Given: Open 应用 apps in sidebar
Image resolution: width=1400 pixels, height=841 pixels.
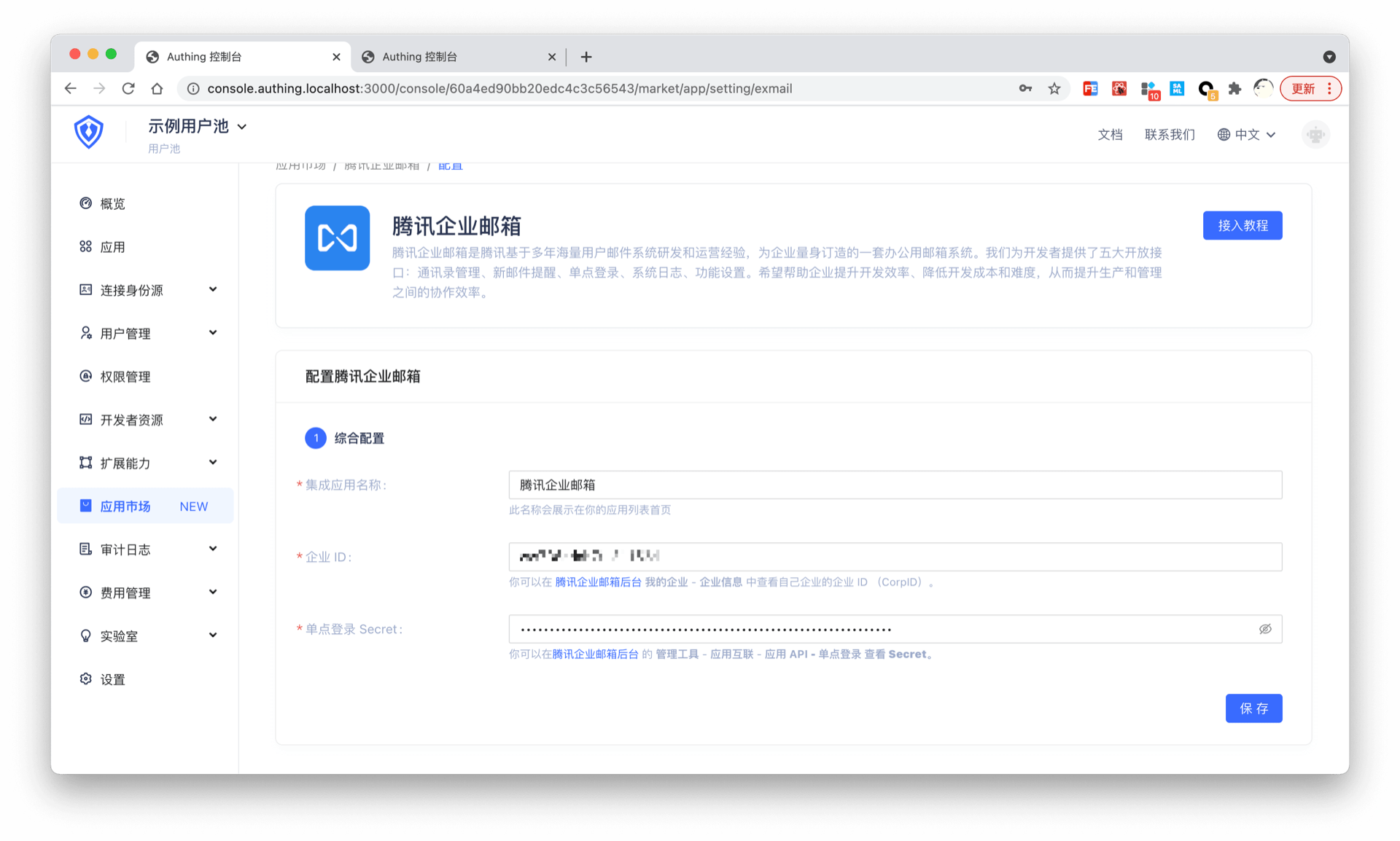Looking at the screenshot, I should 112,247.
